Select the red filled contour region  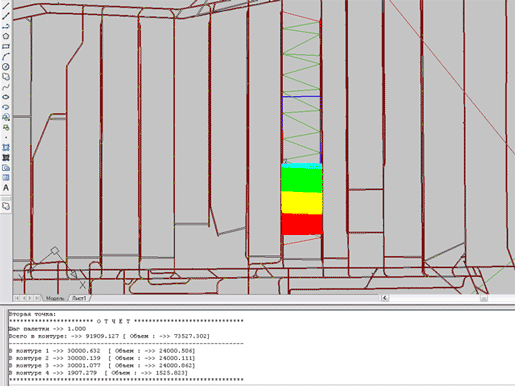click(302, 224)
